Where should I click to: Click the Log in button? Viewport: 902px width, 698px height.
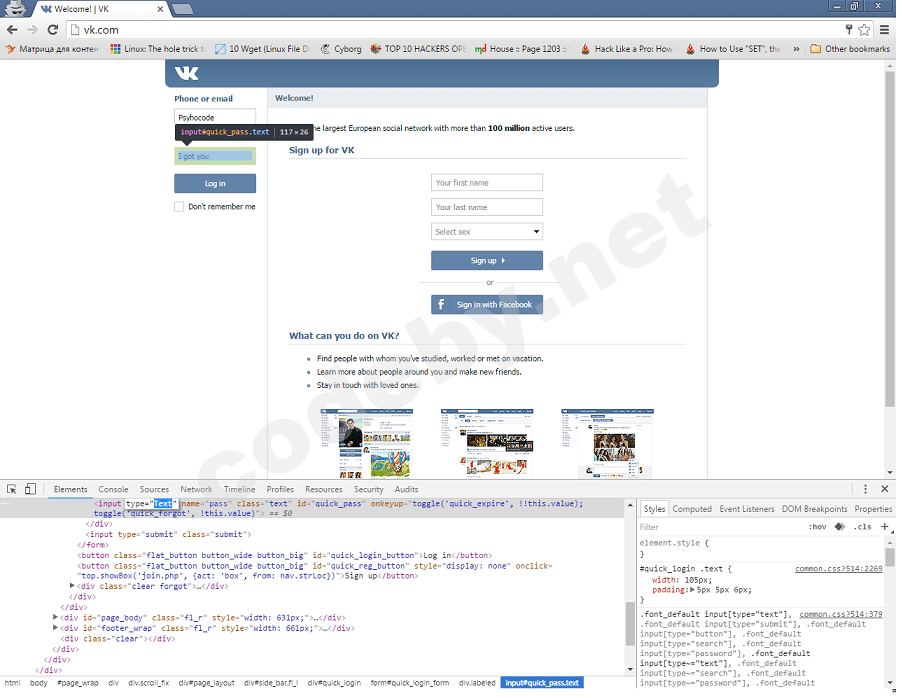pos(215,184)
